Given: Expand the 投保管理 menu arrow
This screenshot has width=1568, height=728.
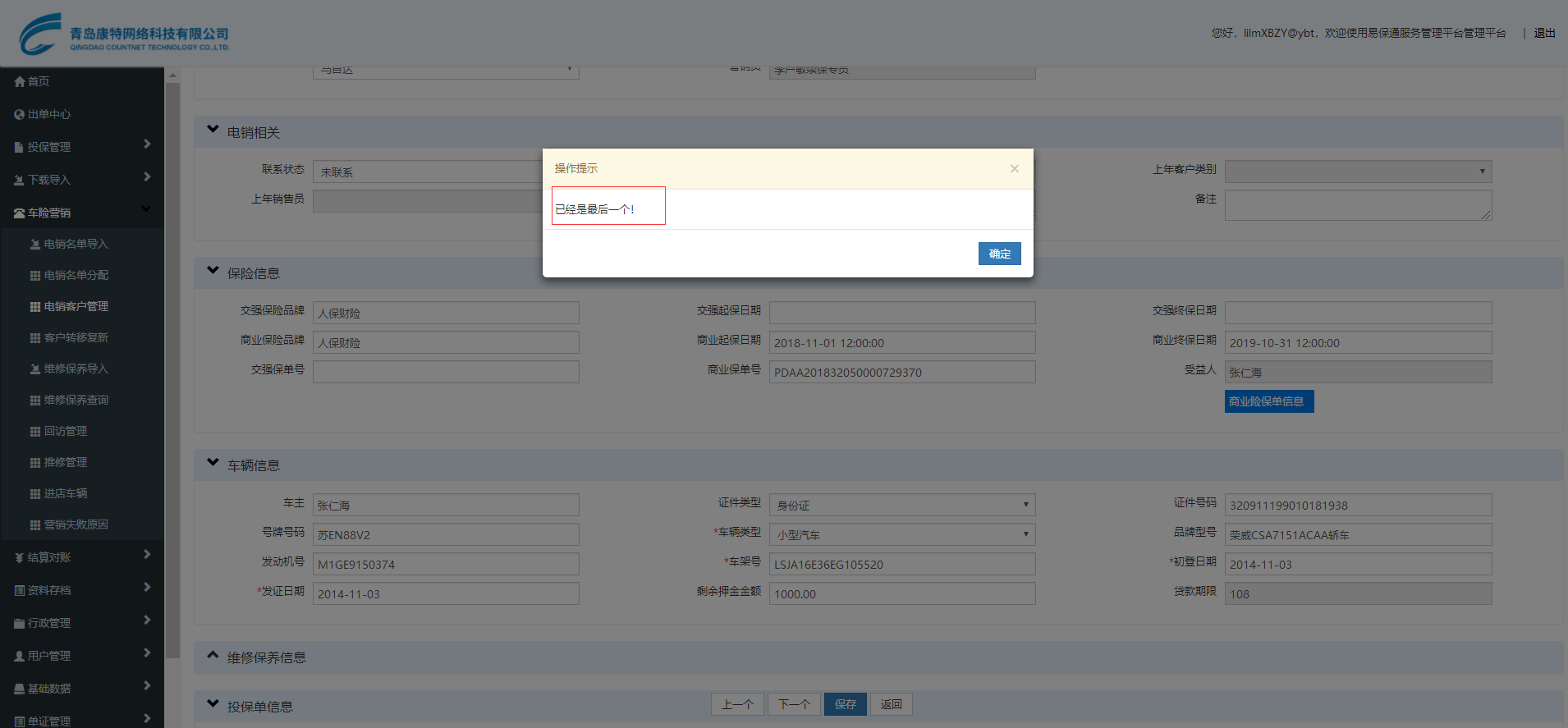Looking at the screenshot, I should (x=147, y=144).
